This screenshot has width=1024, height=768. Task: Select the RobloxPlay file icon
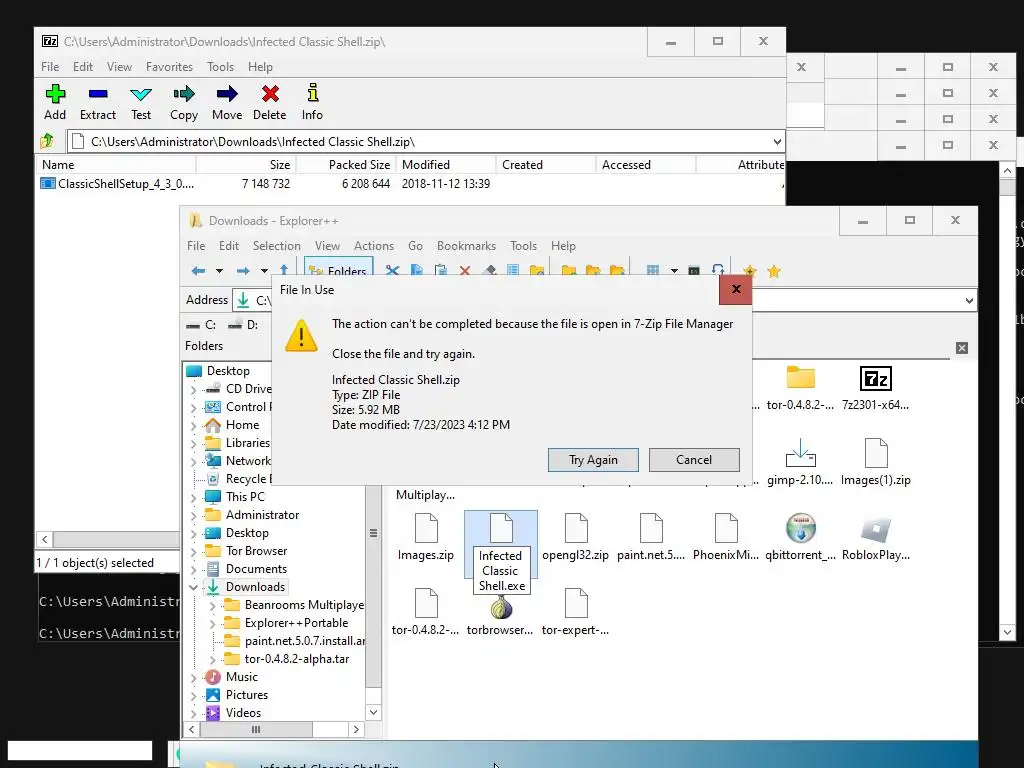point(876,529)
